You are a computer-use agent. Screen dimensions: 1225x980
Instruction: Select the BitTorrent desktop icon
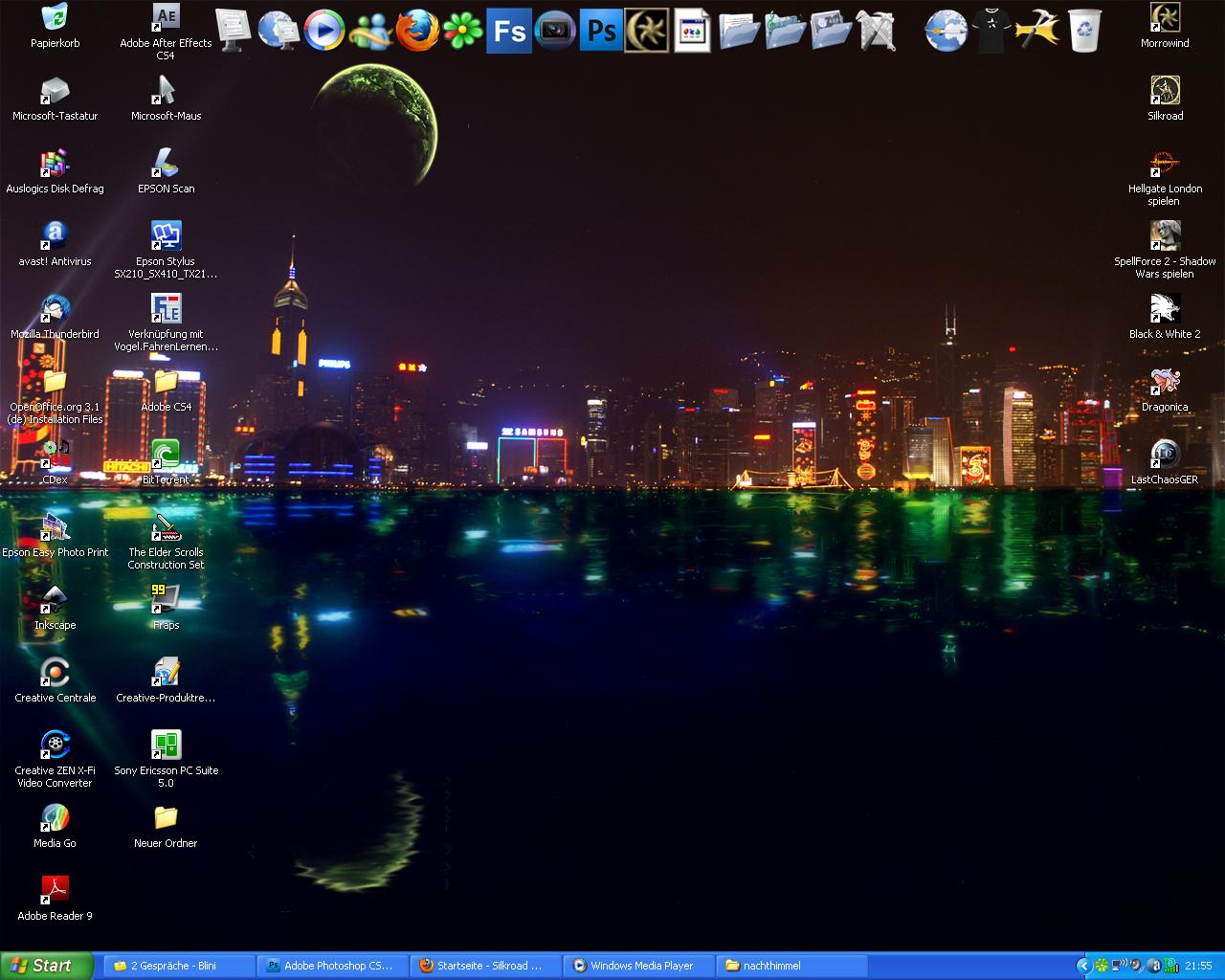tap(166, 455)
